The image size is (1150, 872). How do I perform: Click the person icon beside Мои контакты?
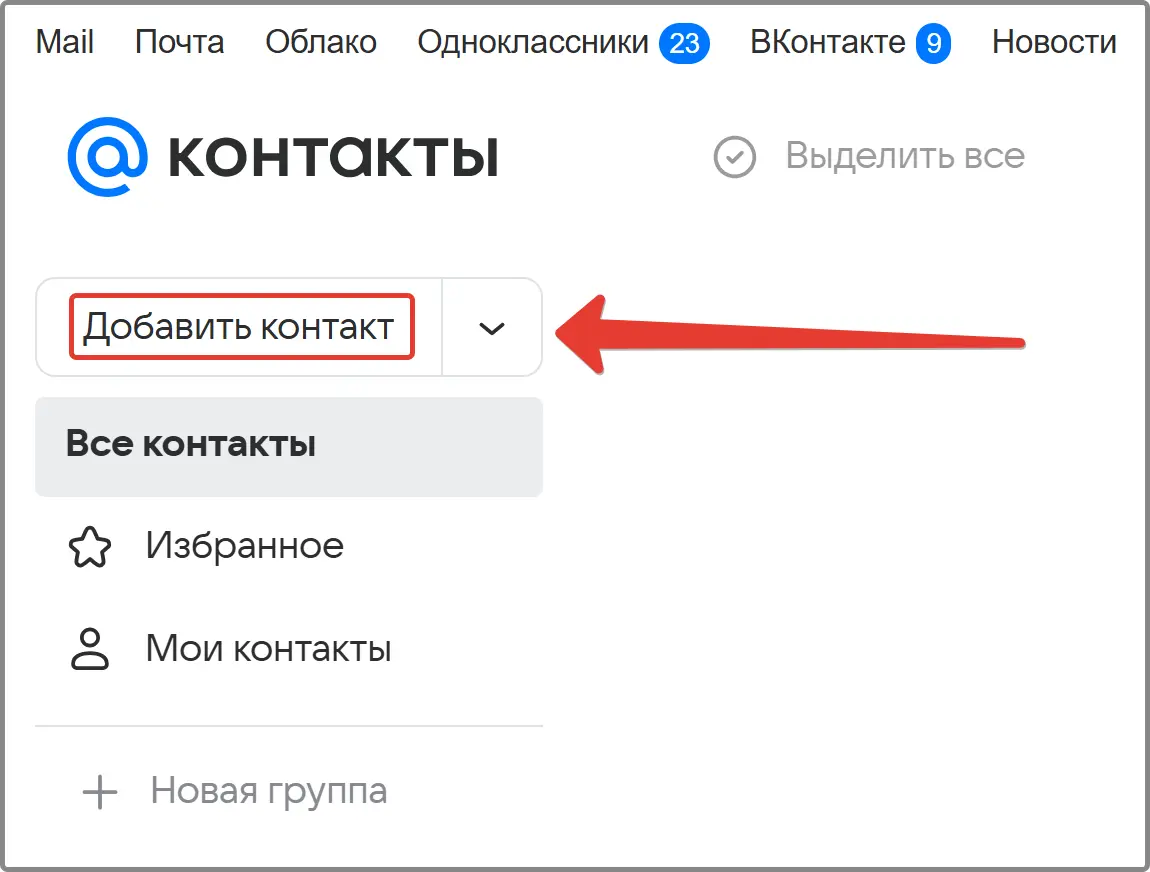89,649
